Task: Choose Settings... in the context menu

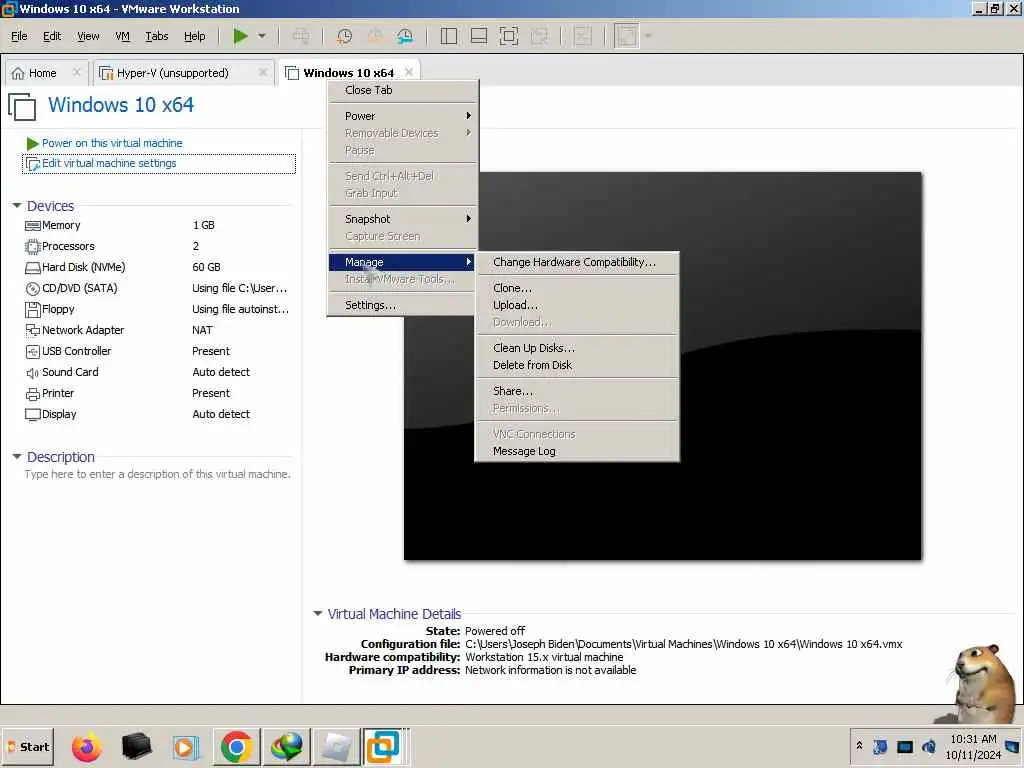Action: pos(403,305)
